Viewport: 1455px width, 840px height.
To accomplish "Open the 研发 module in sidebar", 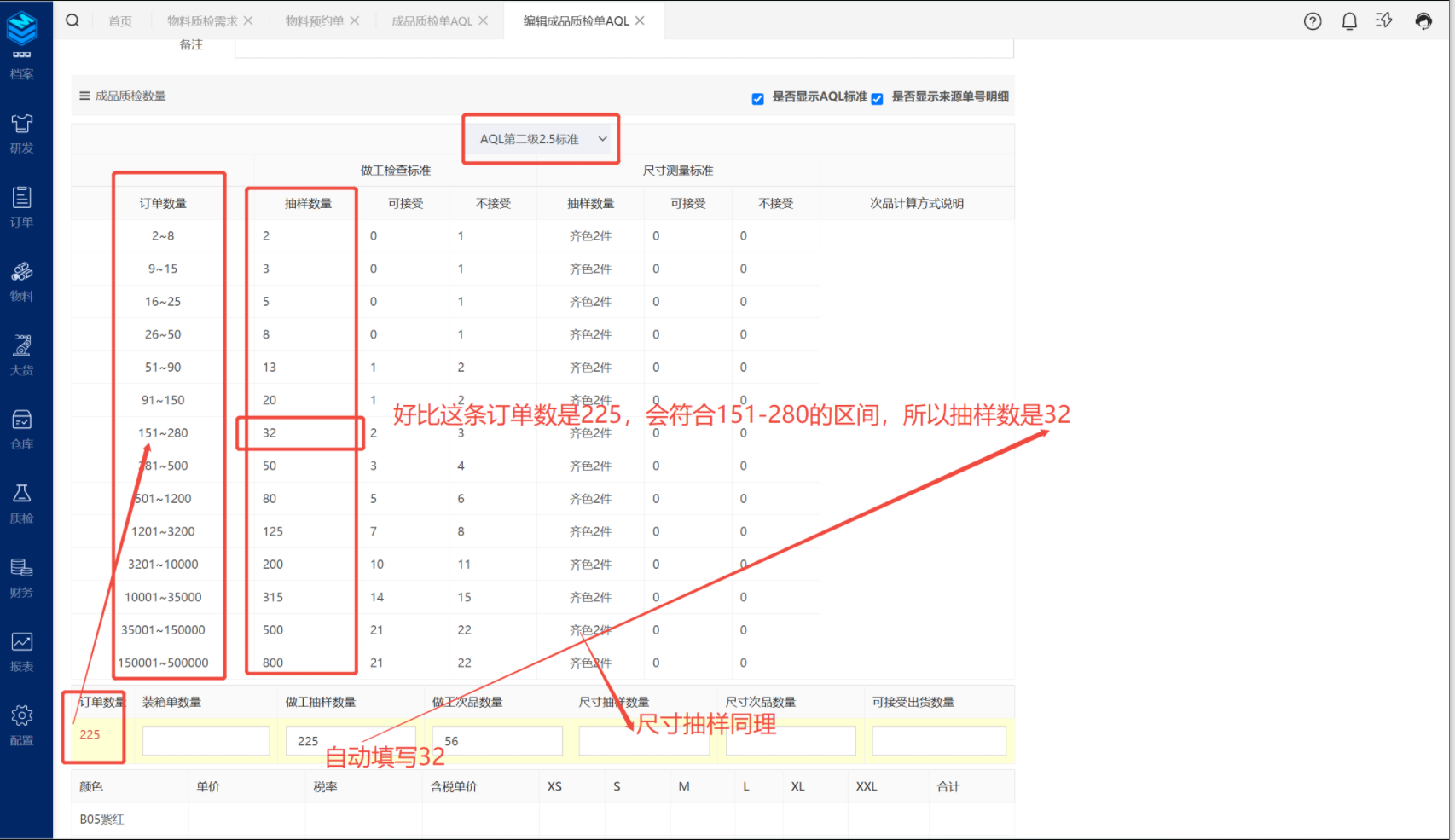I will click(22, 133).
